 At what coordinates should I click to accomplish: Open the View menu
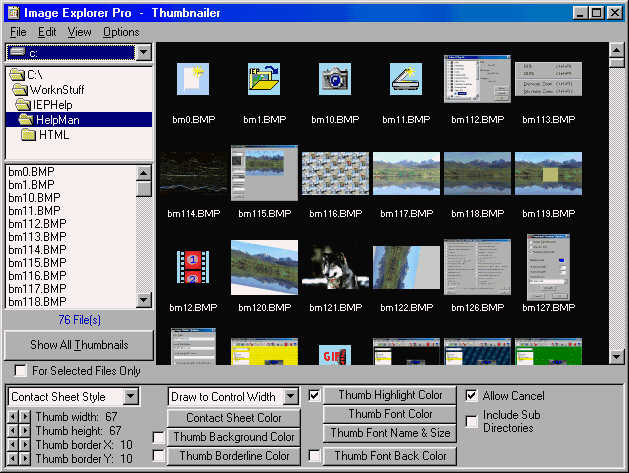pyautogui.click(x=79, y=32)
